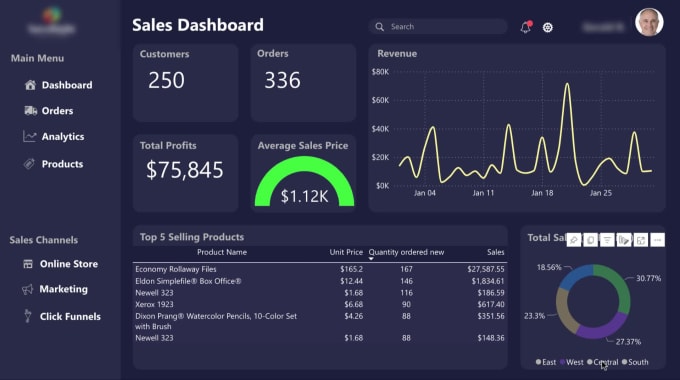Click the $165.2 unit price cell
Image resolution: width=680 pixels, height=380 pixels.
[352, 269]
